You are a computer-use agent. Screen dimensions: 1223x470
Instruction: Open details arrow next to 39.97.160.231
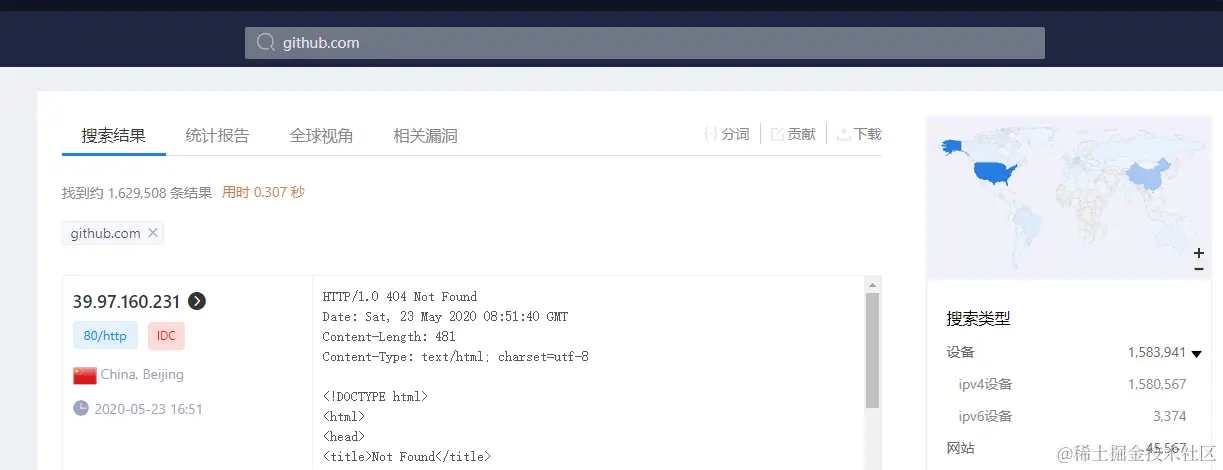197,301
